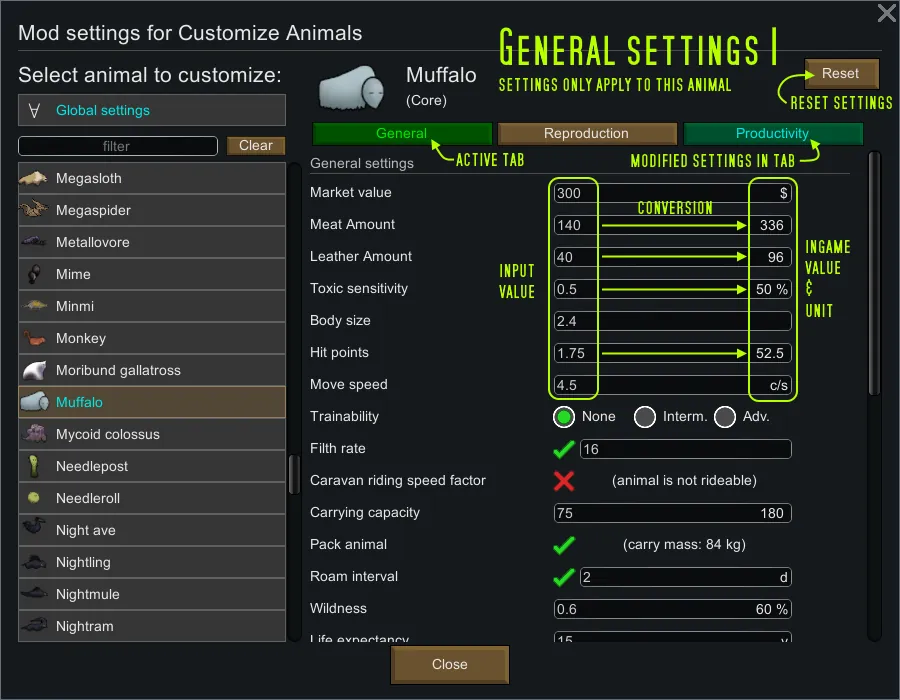900x700 pixels.
Task: Switch to the Reproduction tab
Action: 586,134
